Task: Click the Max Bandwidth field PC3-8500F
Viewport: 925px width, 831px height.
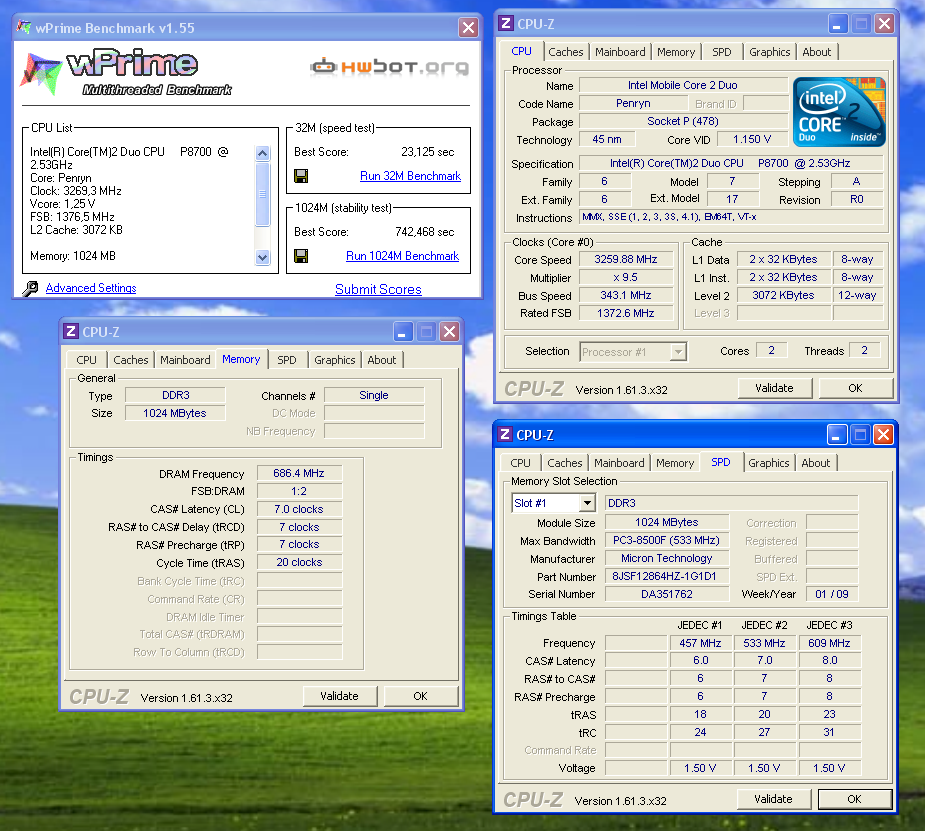Action: click(x=667, y=540)
